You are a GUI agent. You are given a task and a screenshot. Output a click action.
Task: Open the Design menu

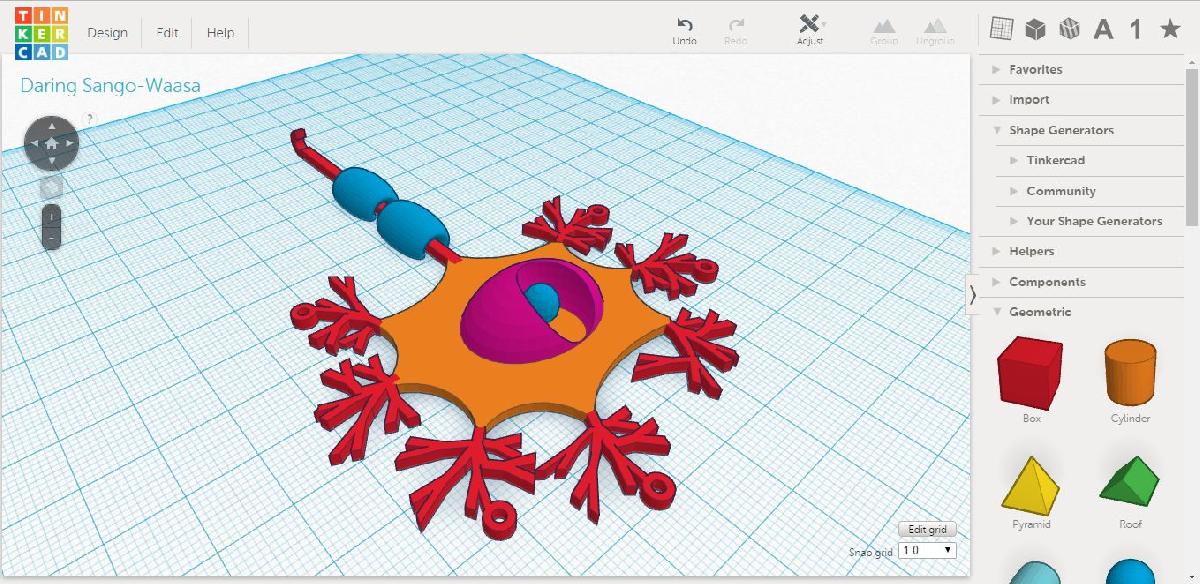click(x=108, y=33)
